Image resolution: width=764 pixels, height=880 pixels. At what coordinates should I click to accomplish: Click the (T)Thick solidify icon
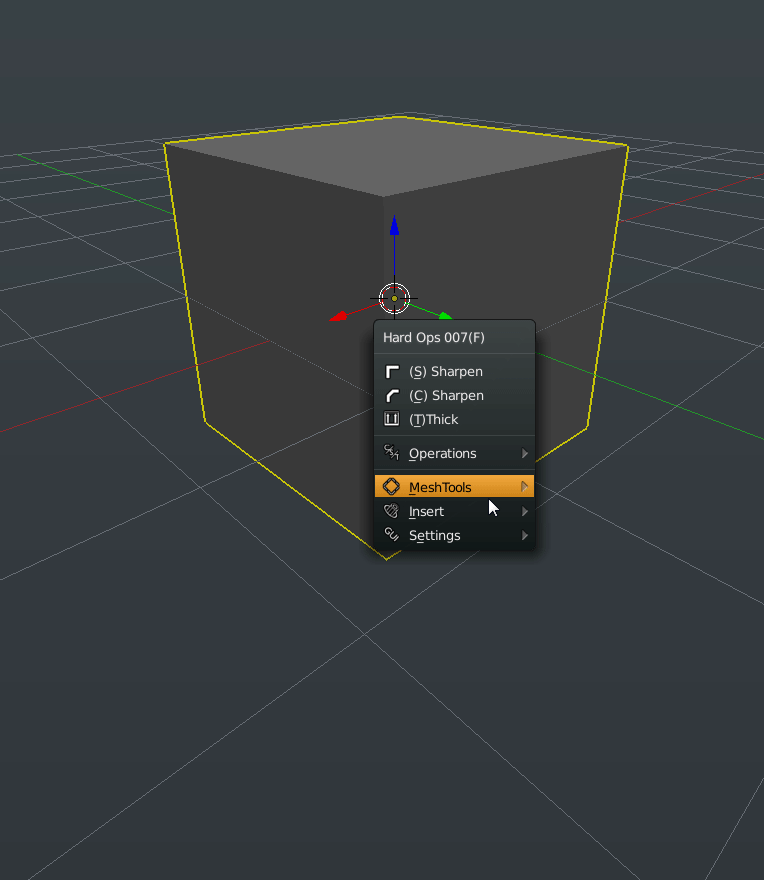tap(392, 420)
